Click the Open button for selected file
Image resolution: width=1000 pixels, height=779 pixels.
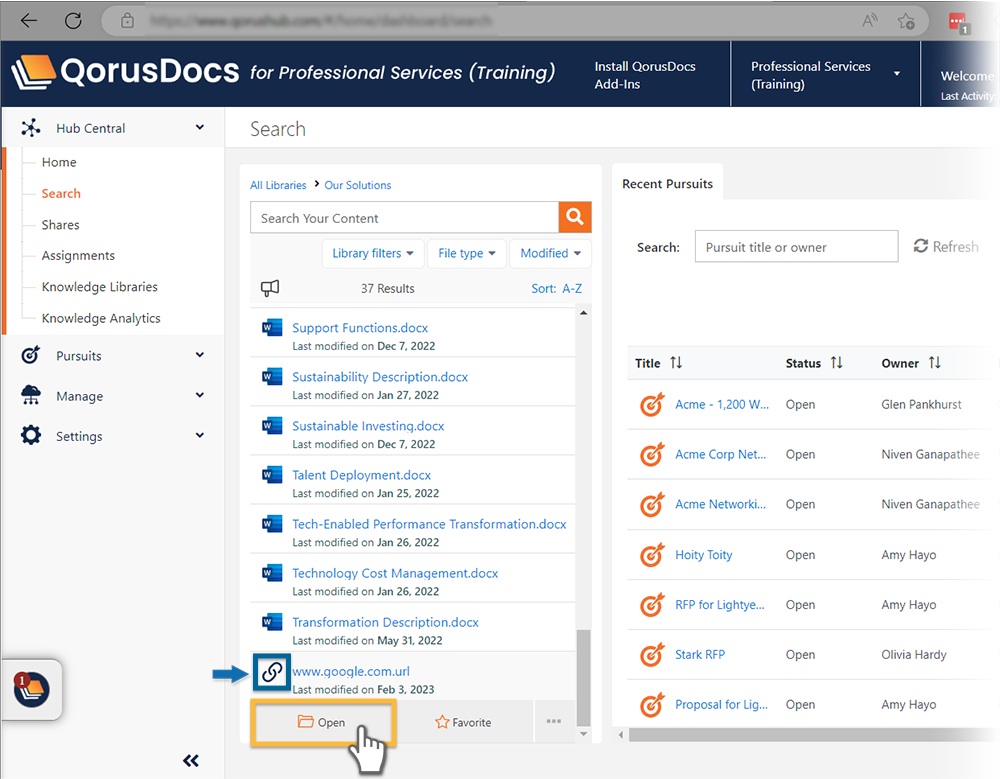323,722
